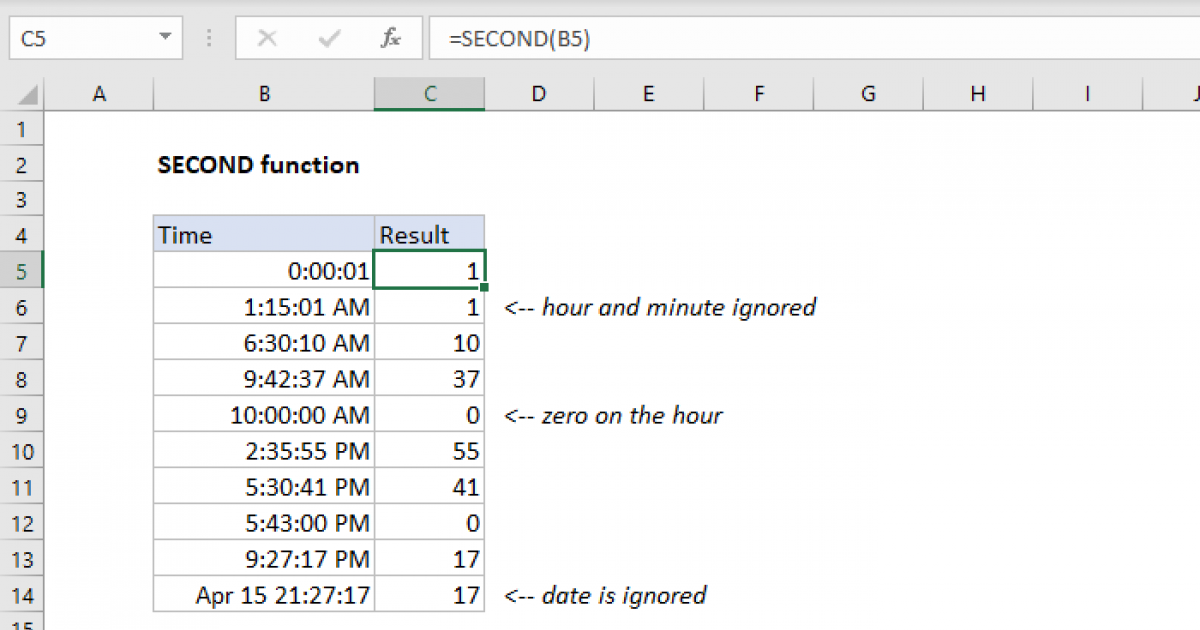This screenshot has height=630, width=1200.
Task: Click the SECOND function title cell
Action: click(257, 165)
